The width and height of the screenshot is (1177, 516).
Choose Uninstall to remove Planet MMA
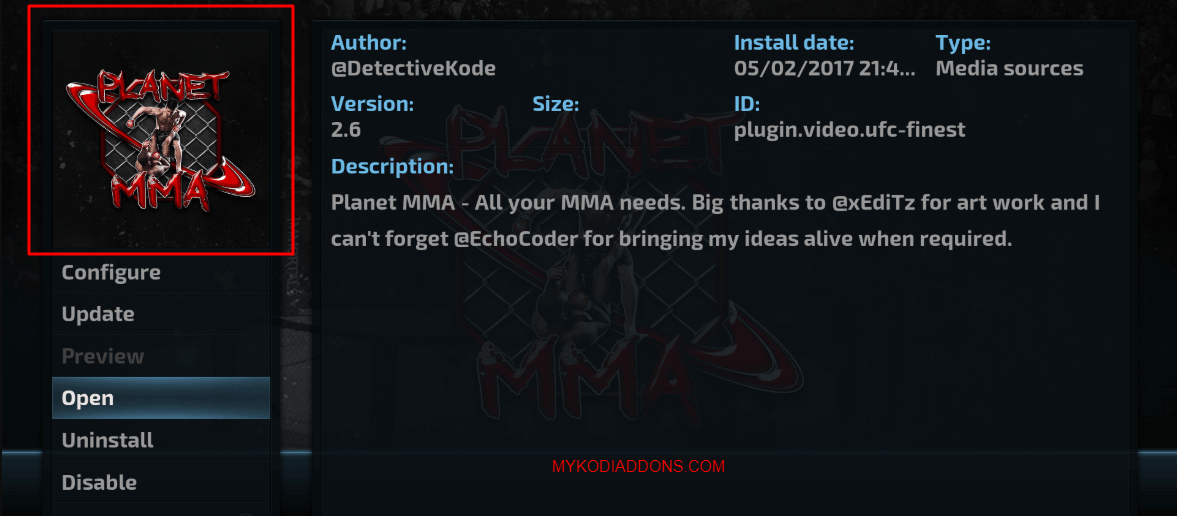point(161,440)
